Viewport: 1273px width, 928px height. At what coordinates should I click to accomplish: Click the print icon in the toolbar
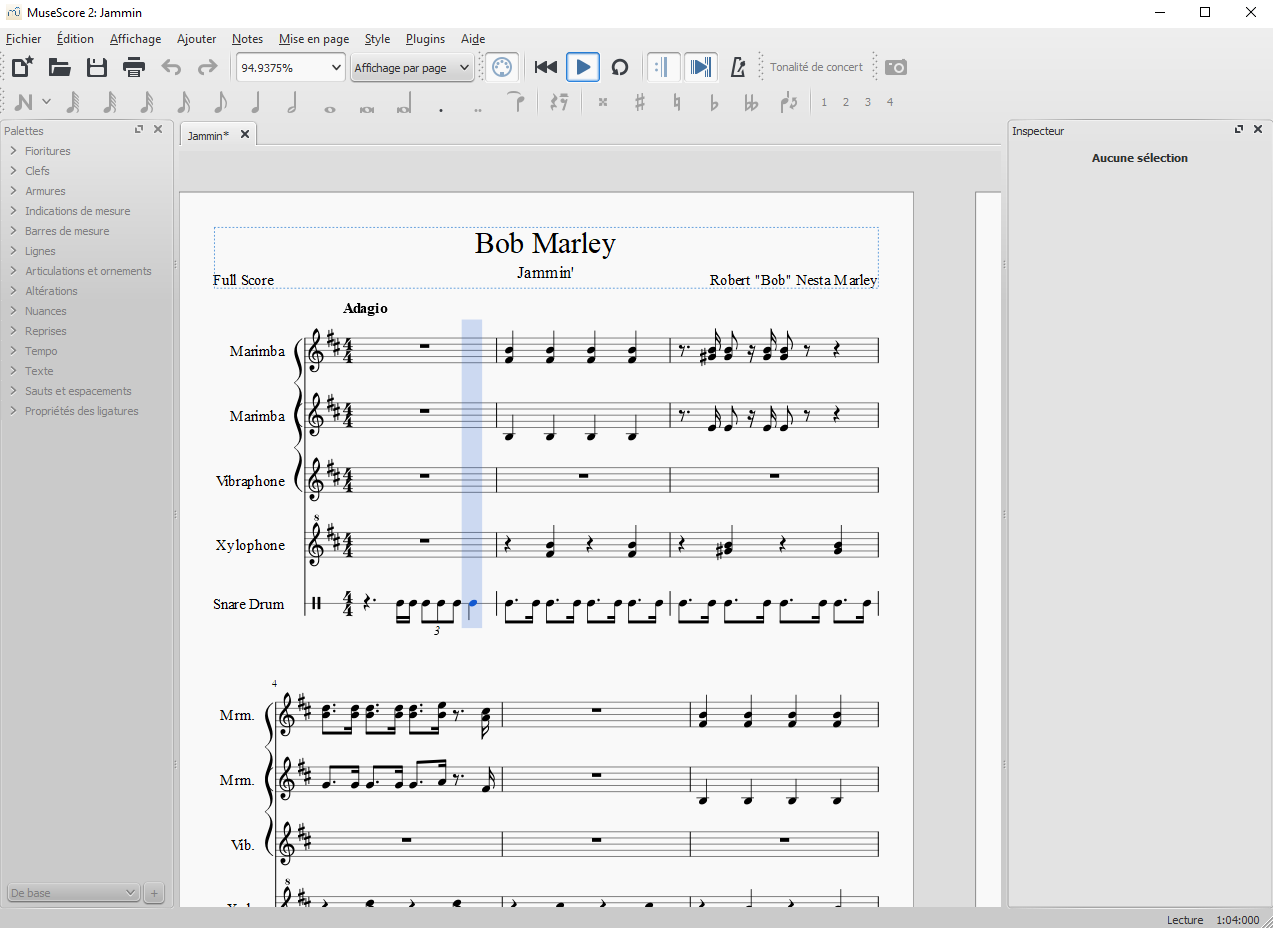(134, 67)
